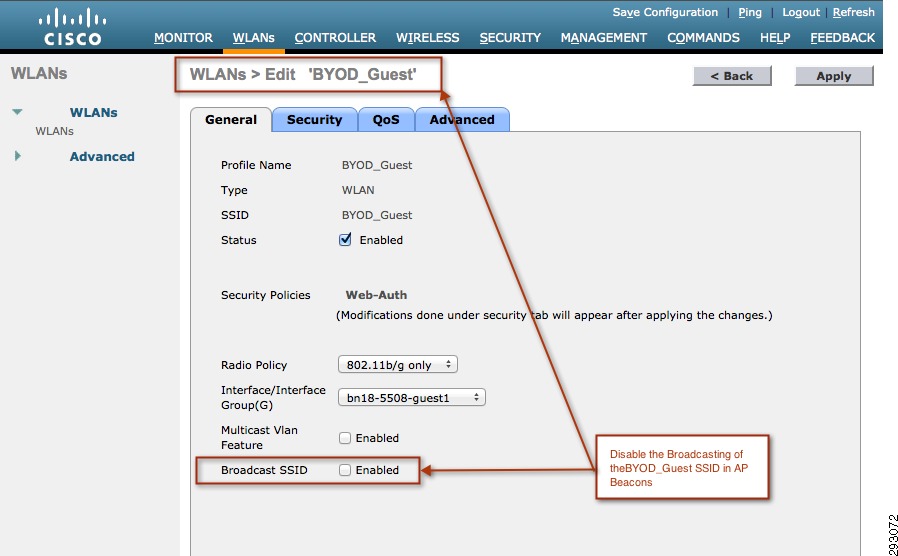Screen dimensions: 898x556
Task: Toggle the Status Enabled checkbox
Action: (x=345, y=240)
